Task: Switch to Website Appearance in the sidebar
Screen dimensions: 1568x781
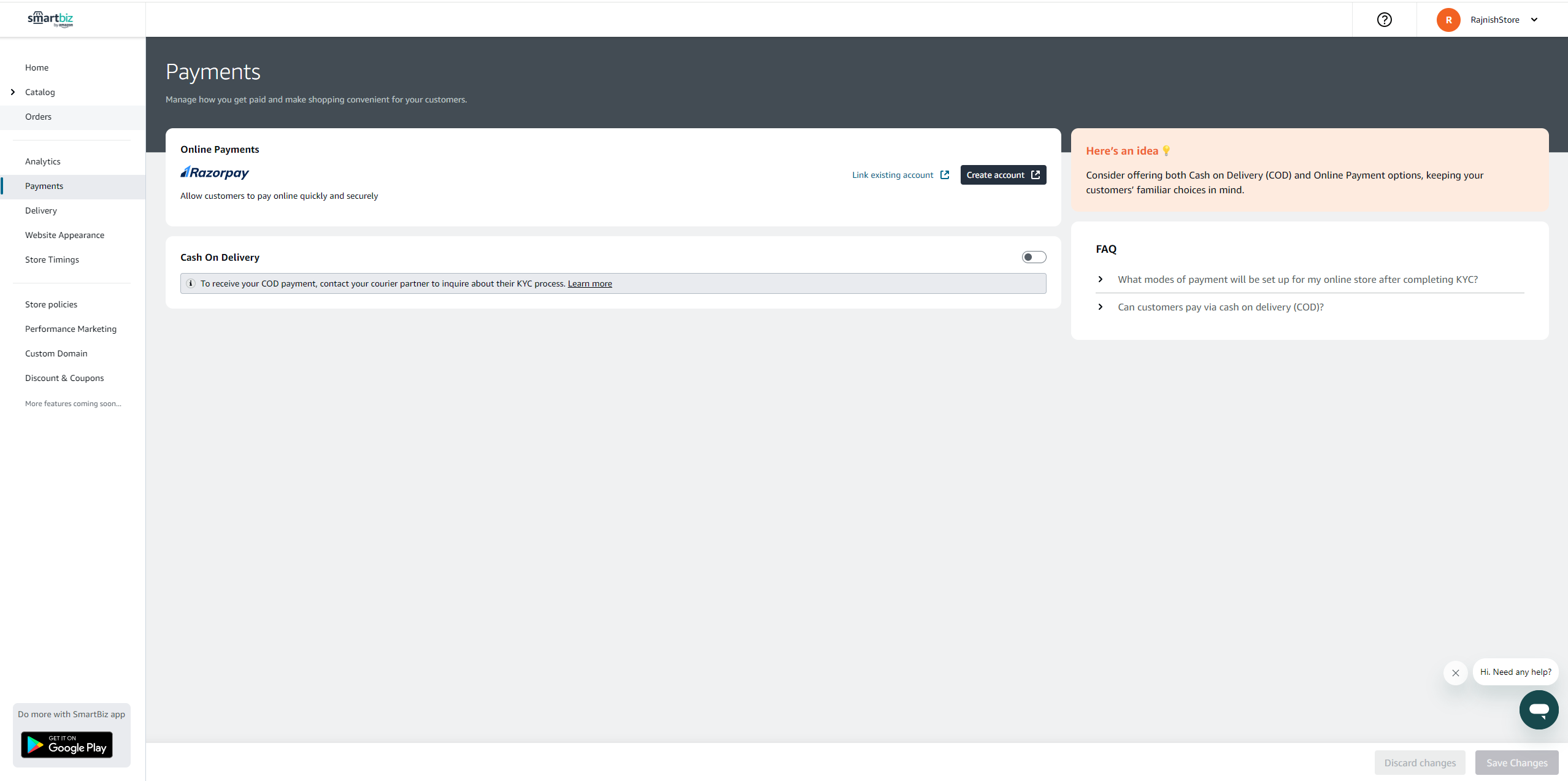Action: [64, 234]
